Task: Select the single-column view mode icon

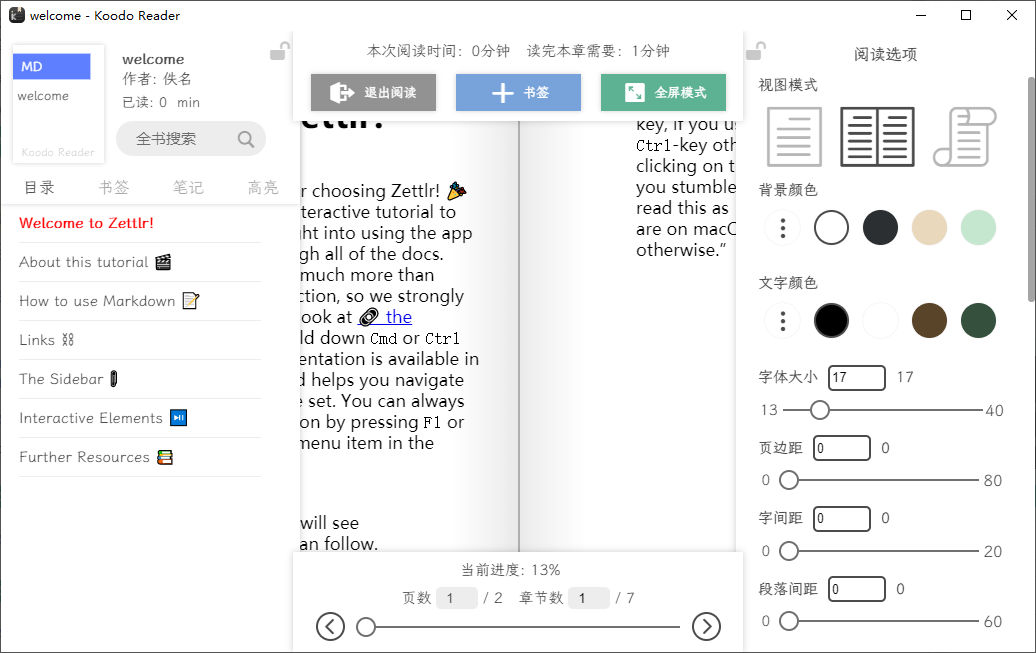Action: pyautogui.click(x=793, y=136)
